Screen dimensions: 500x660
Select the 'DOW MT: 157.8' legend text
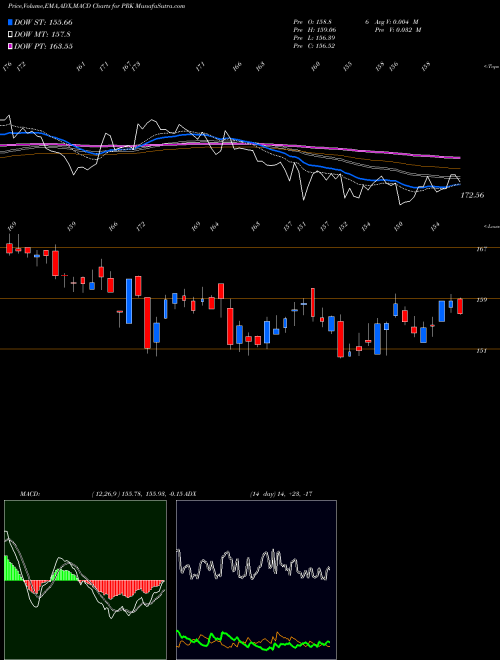pyautogui.click(x=42, y=35)
